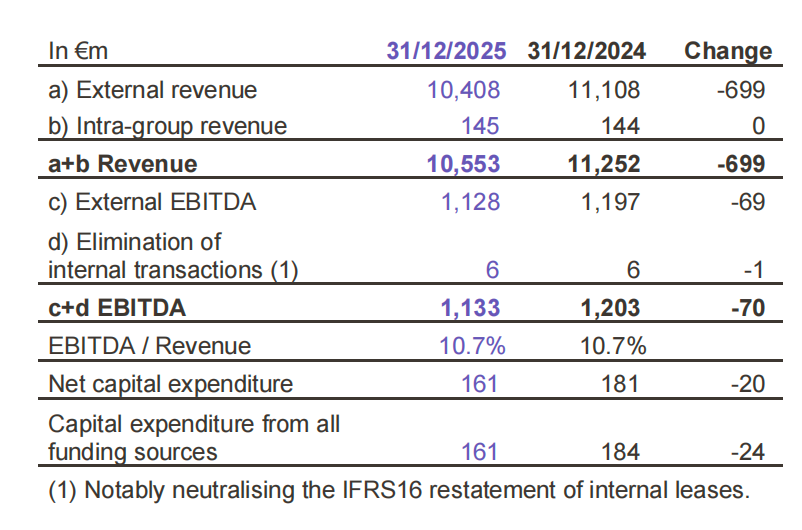Click the 1,197 External EBITDA value
This screenshot has width=802, height=530.
point(610,202)
